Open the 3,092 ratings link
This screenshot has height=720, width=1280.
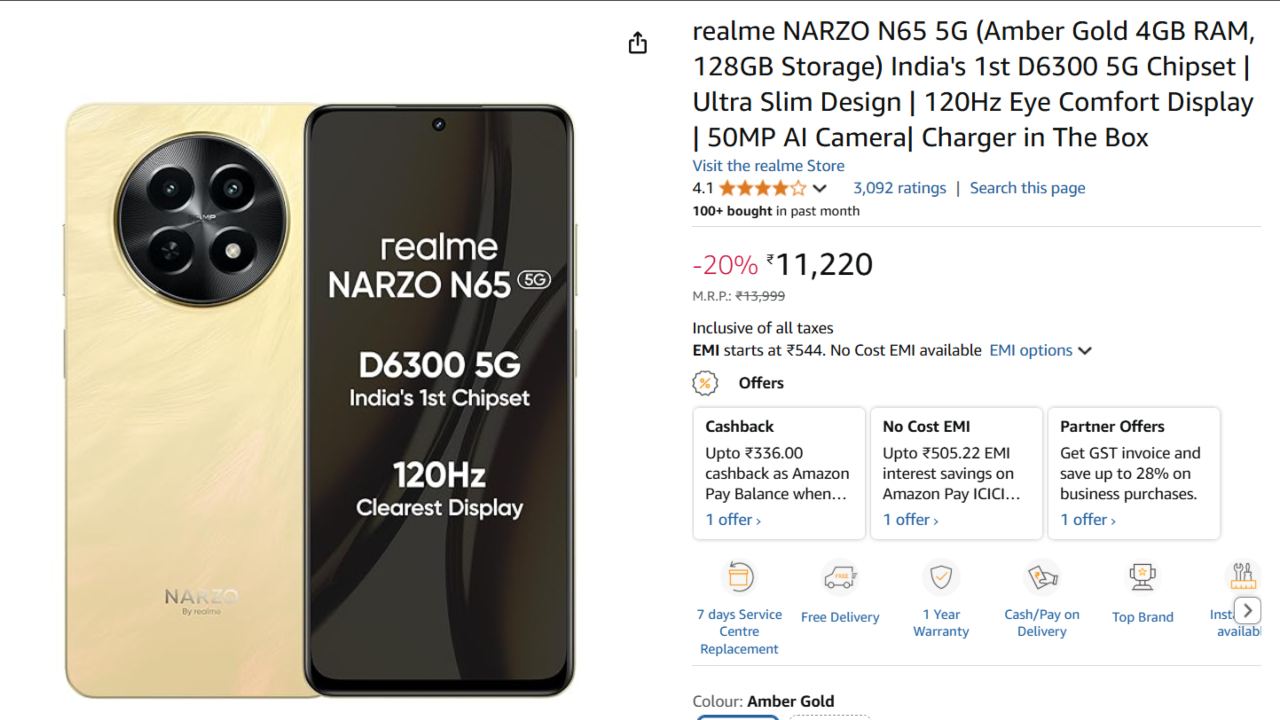[x=899, y=188]
